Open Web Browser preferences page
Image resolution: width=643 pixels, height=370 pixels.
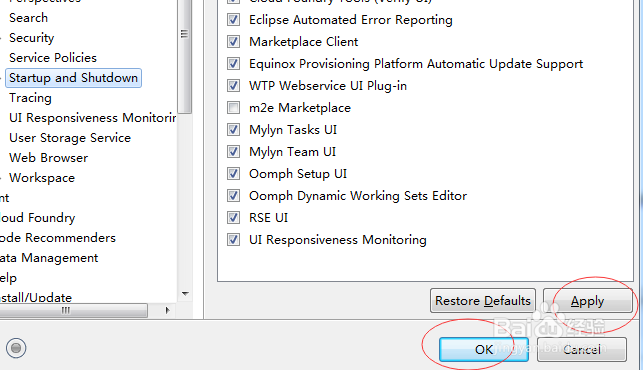tap(48, 158)
